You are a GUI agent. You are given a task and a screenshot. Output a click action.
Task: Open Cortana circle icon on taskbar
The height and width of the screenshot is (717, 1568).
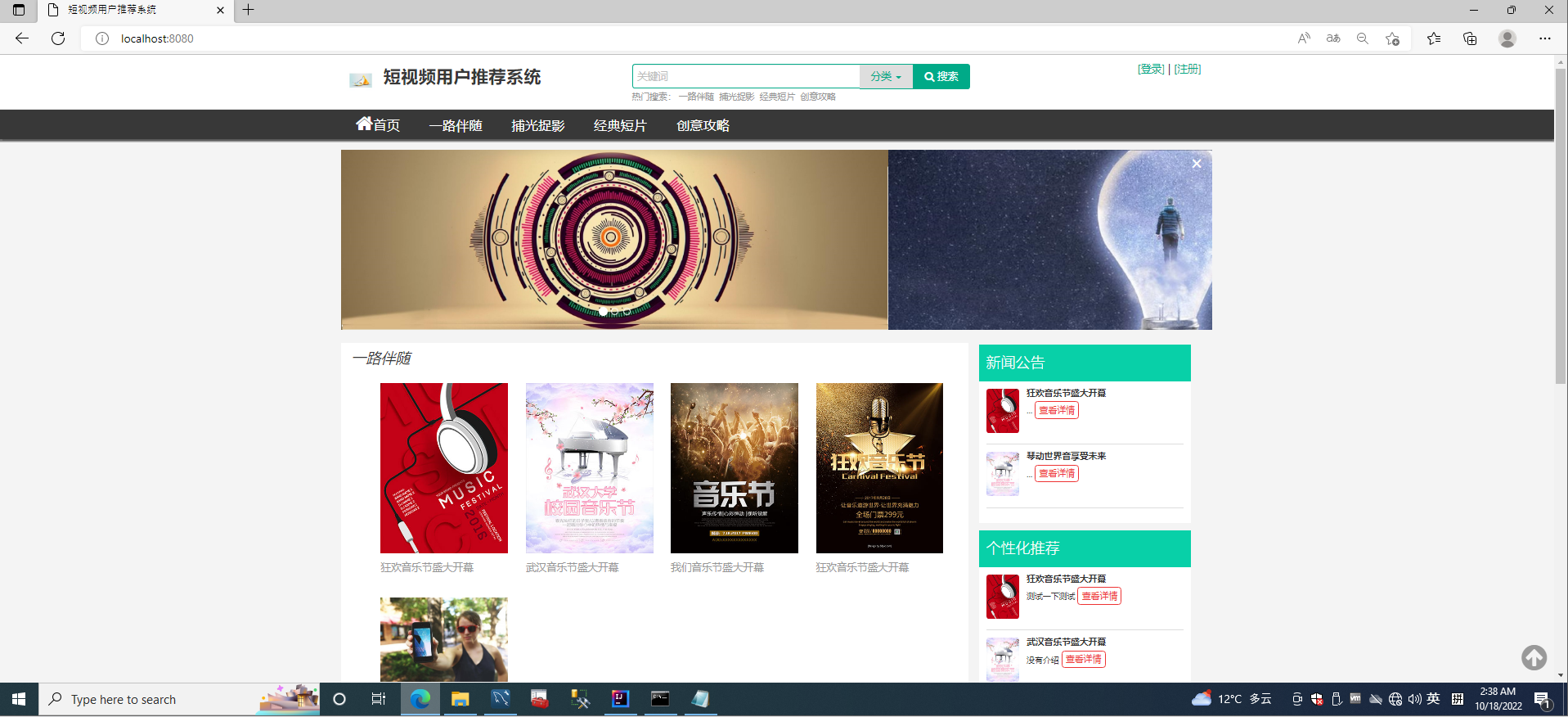(x=339, y=699)
